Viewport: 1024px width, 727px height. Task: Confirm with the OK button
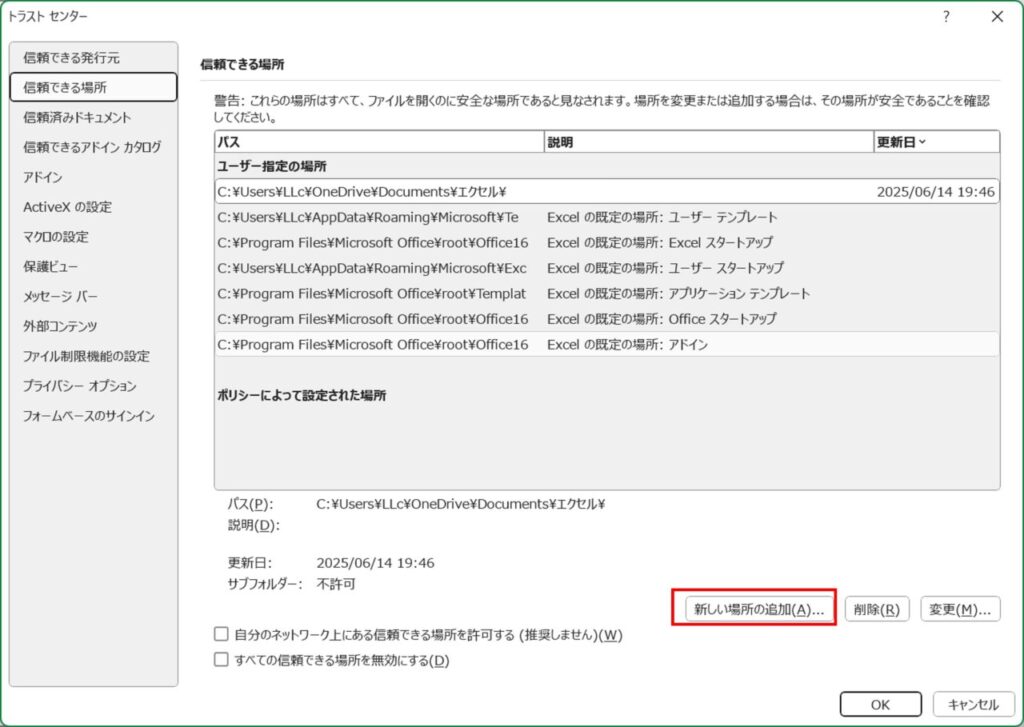tap(880, 704)
